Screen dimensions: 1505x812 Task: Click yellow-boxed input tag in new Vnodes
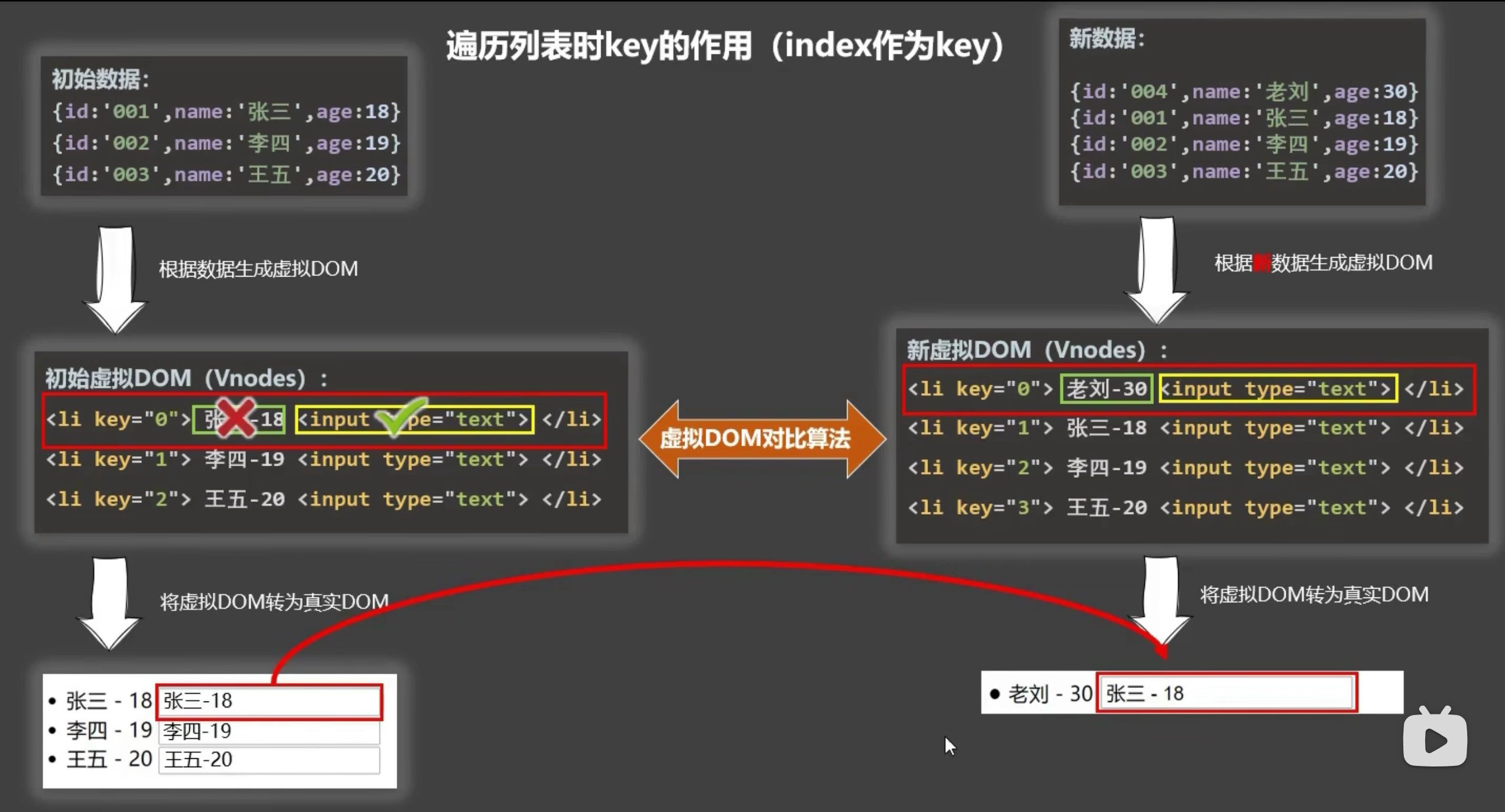pyautogui.click(x=1278, y=389)
